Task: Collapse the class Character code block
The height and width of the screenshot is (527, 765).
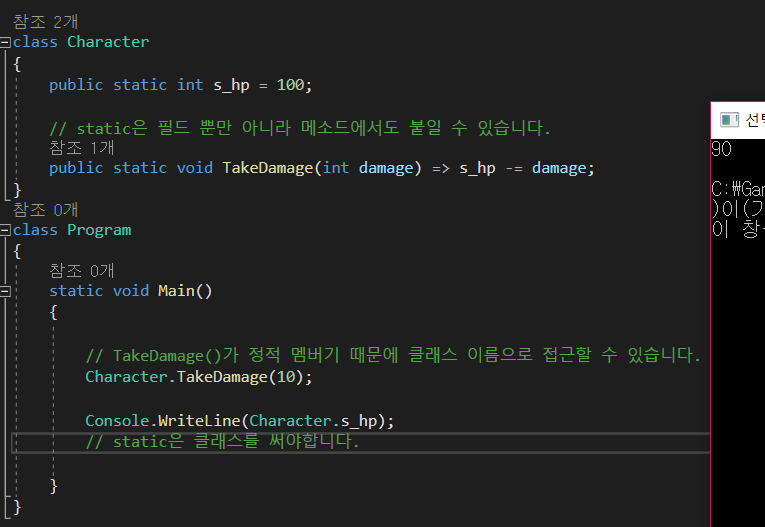Action: coord(5,42)
